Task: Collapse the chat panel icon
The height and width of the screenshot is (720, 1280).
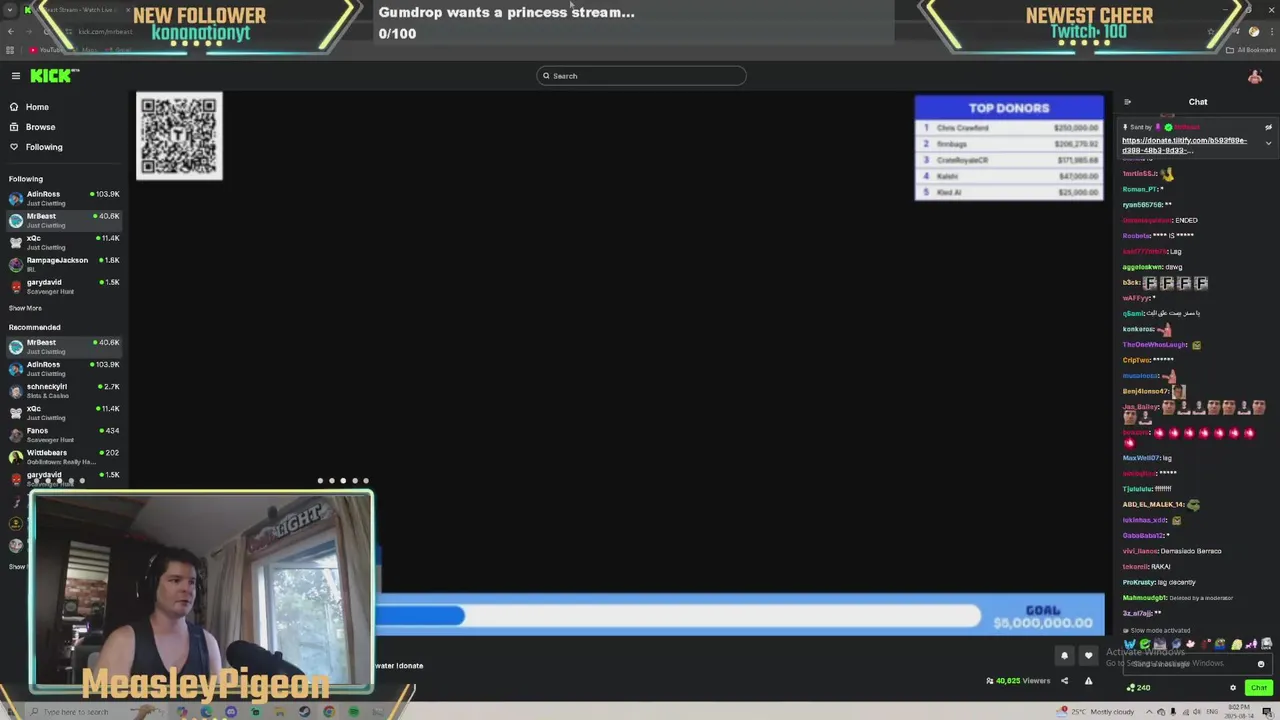Action: (x=1127, y=102)
